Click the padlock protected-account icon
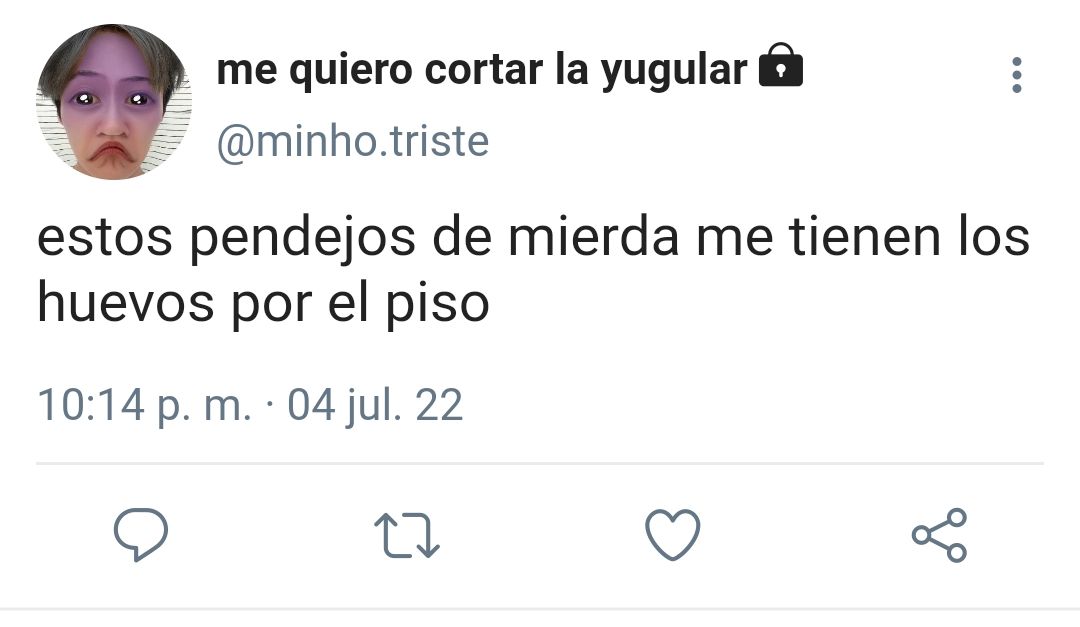 coord(781,65)
